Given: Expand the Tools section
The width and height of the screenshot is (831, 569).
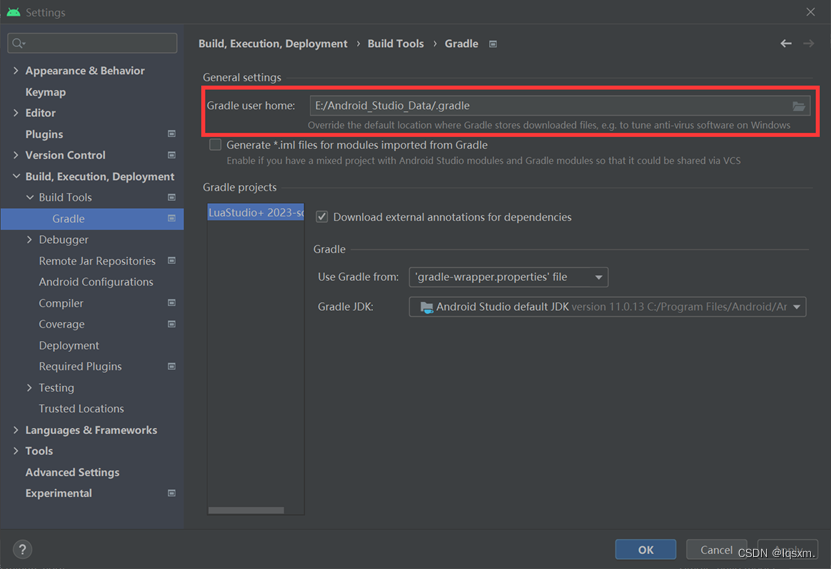Looking at the screenshot, I should click(x=15, y=451).
